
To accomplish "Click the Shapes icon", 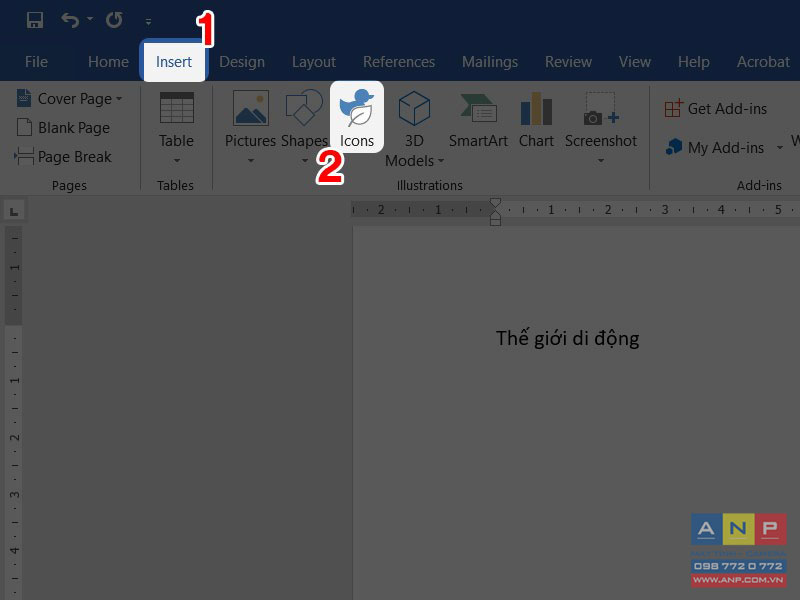I will pos(304,107).
